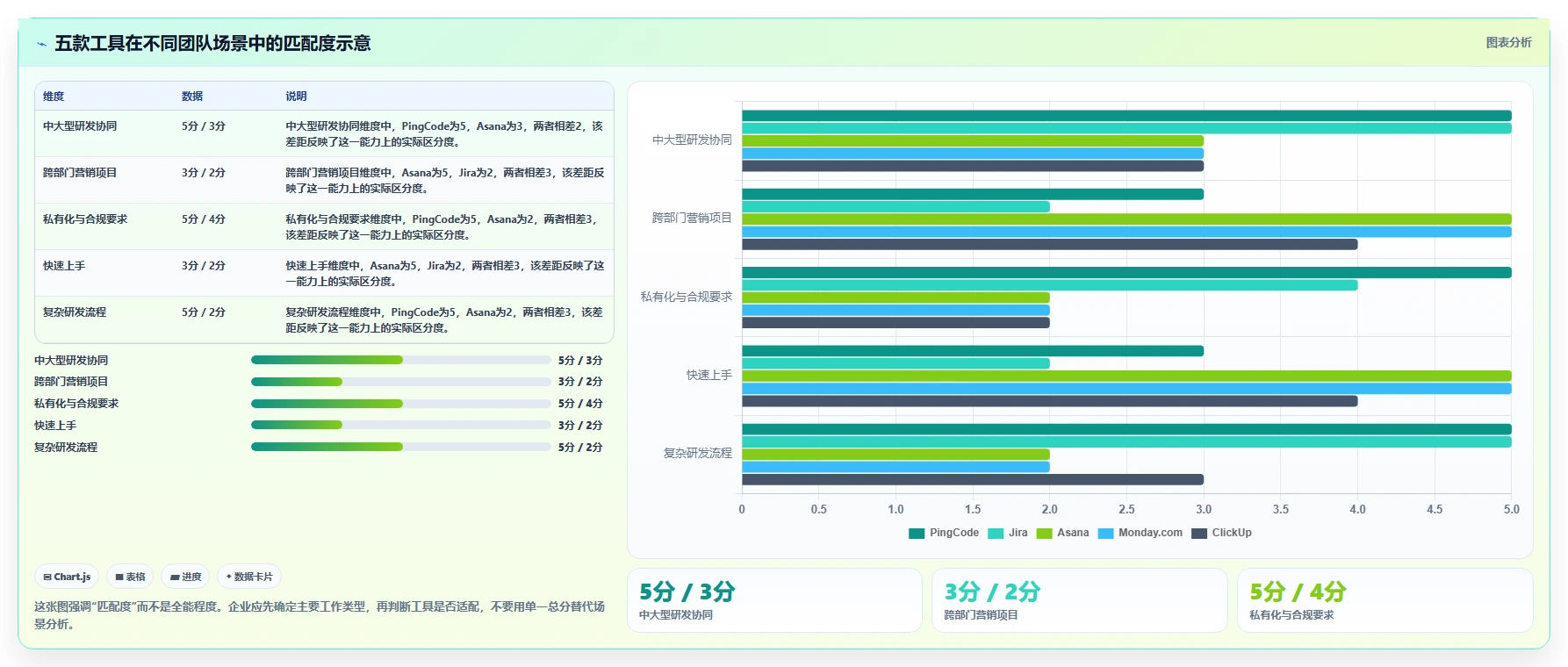Screen dimensions: 1568x667
Task: Select the 中大型研发协同 cell in the table
Action: click(x=80, y=126)
